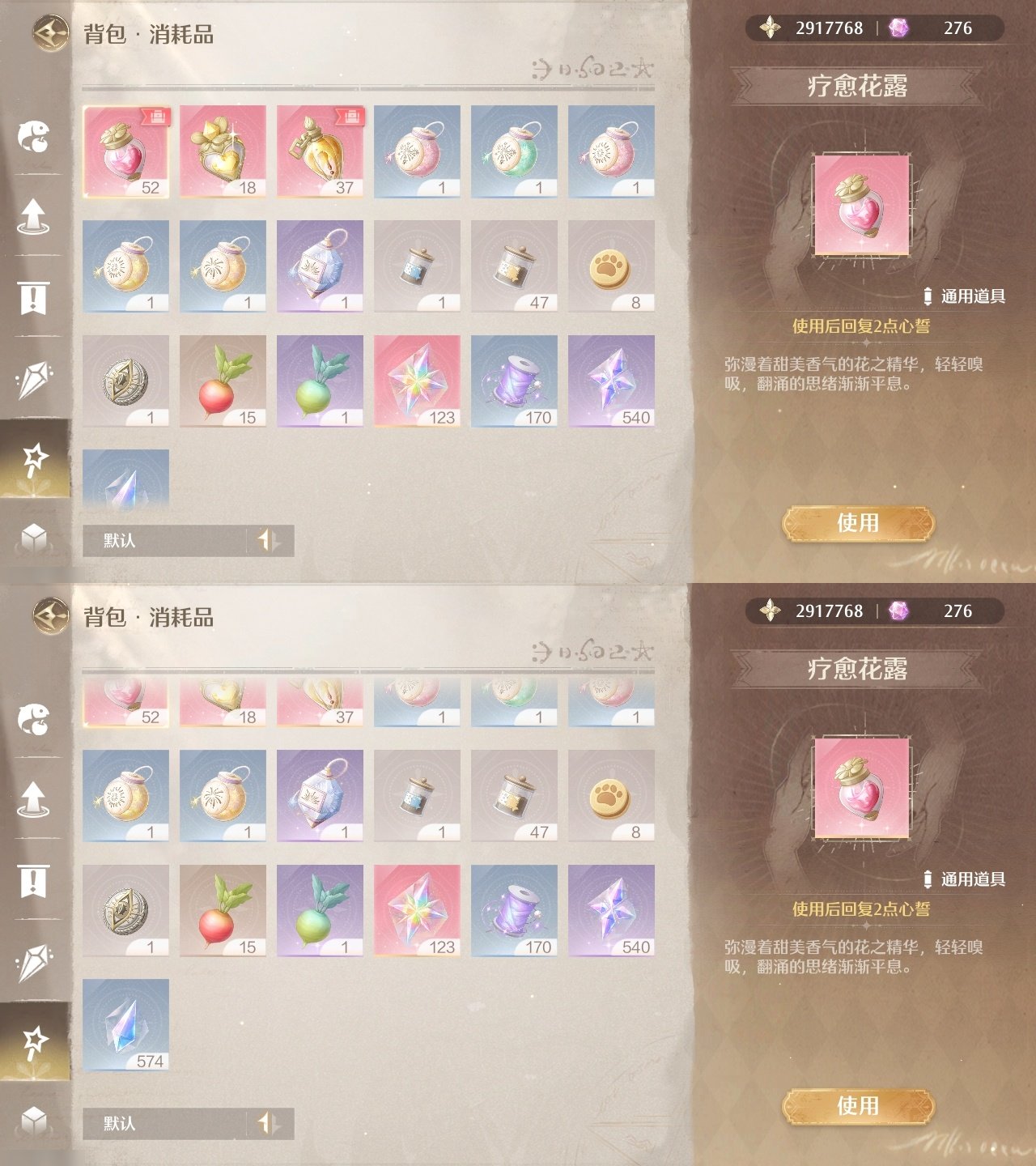Choose the jar item with count 47 in bottom grid
1036x1166 pixels.
click(514, 796)
